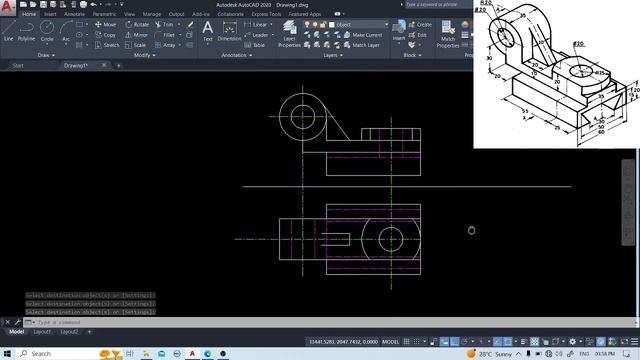Toggle the layer on/off lightbulb
Screen dimensions: 640x360
[307, 25]
